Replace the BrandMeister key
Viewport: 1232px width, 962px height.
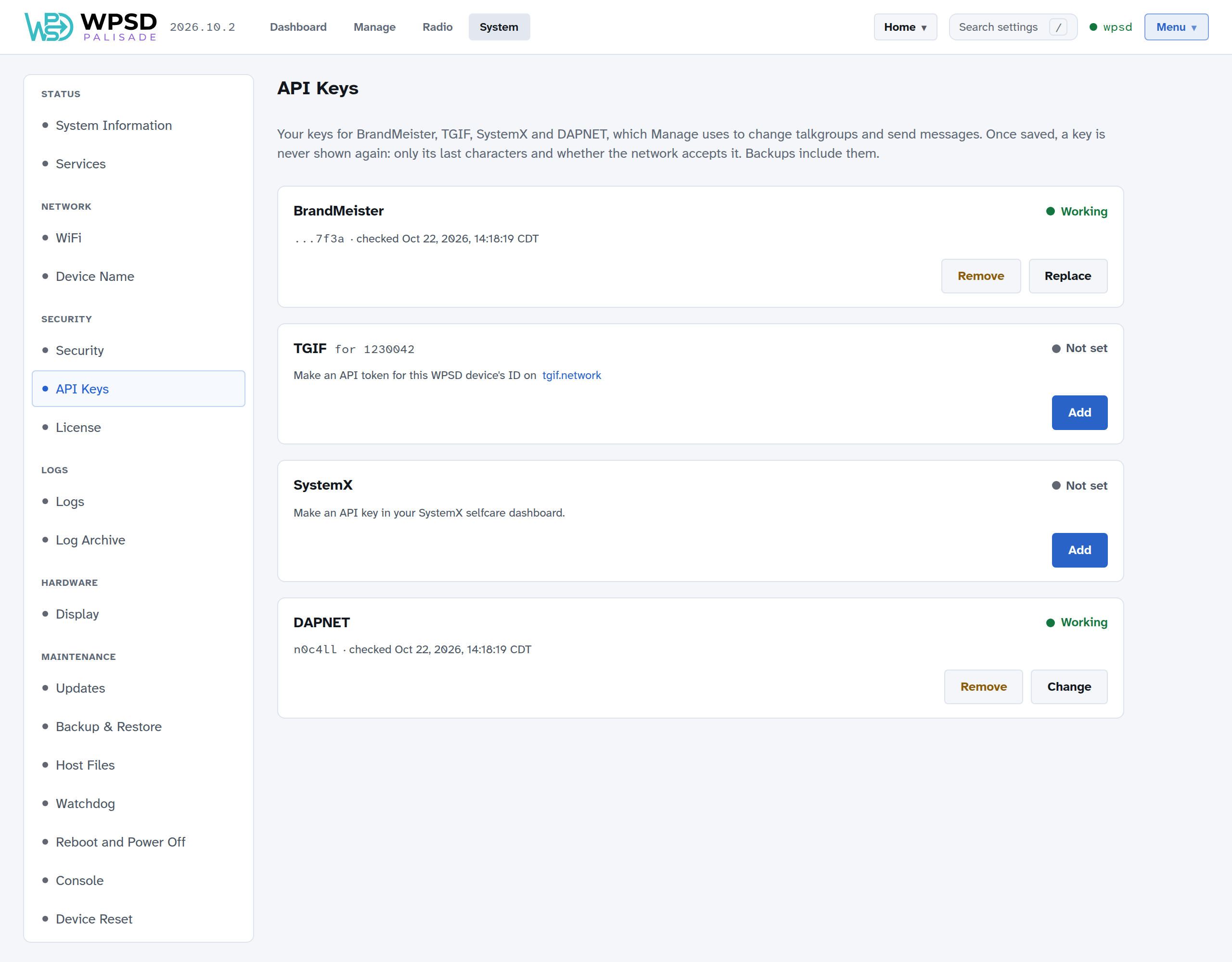tap(1067, 276)
